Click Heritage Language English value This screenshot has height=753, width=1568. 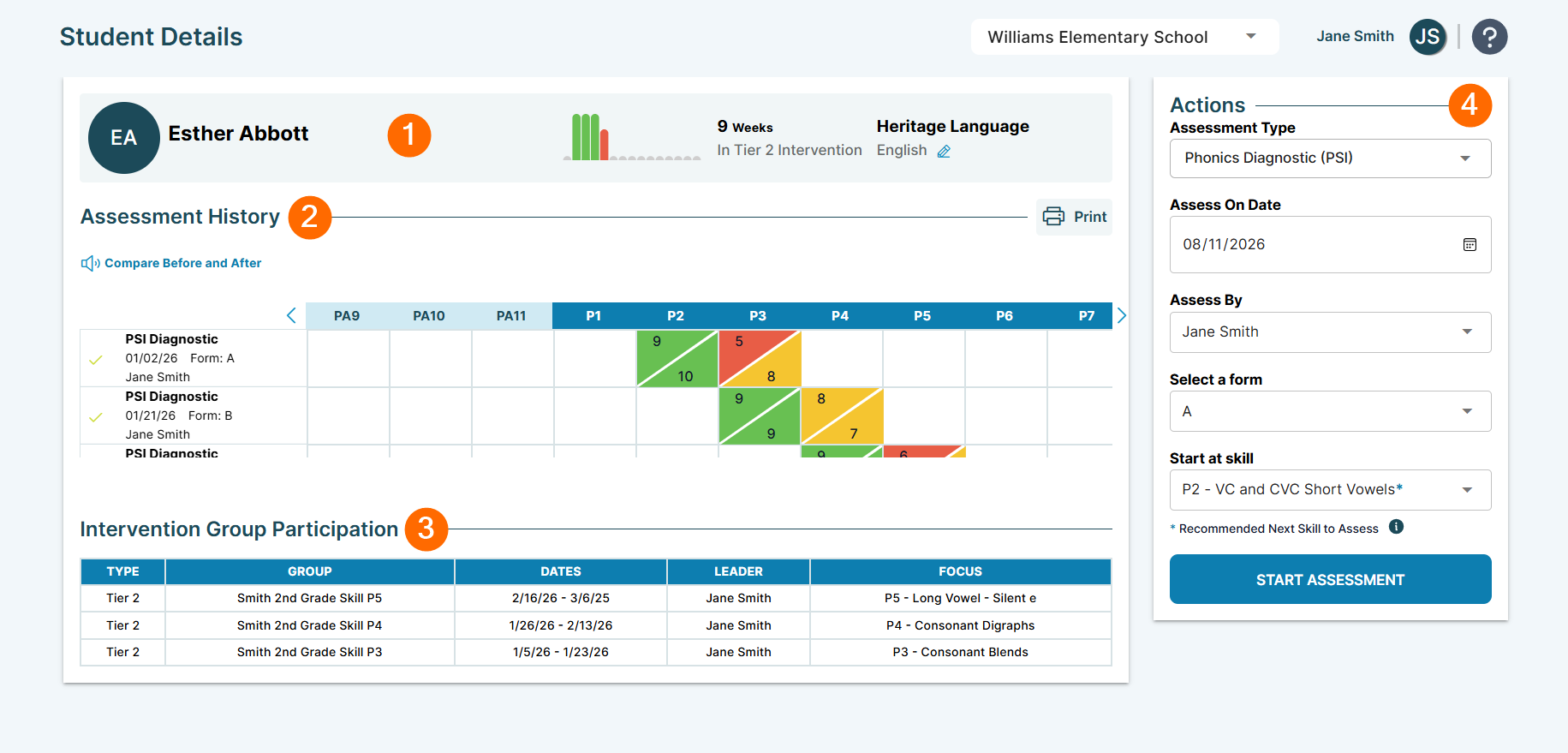pyautogui.click(x=902, y=150)
